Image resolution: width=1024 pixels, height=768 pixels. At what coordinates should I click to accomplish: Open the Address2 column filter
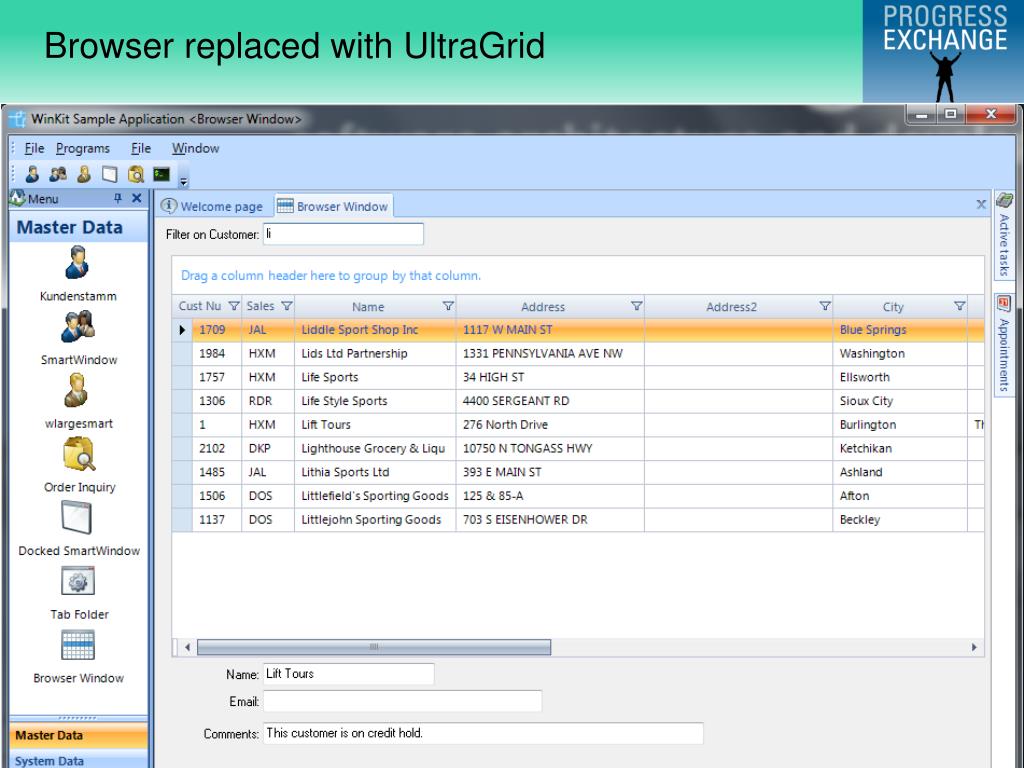(825, 306)
